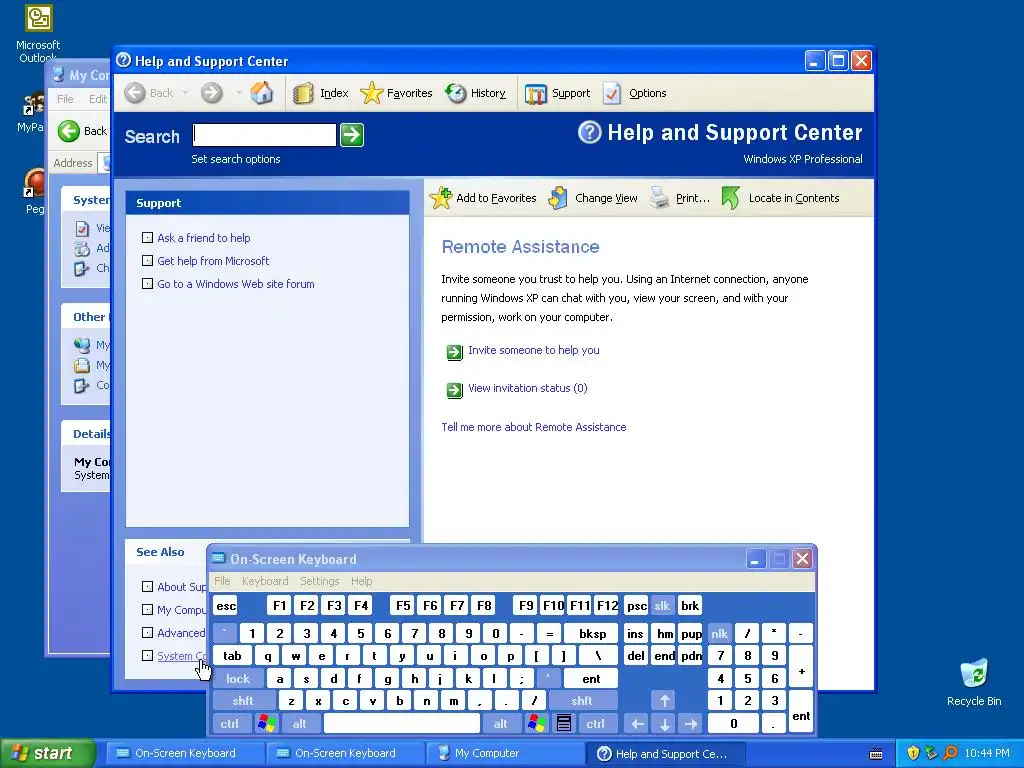Toggle left shft key on keyboard
The width and height of the screenshot is (1024, 768).
pyautogui.click(x=243, y=701)
